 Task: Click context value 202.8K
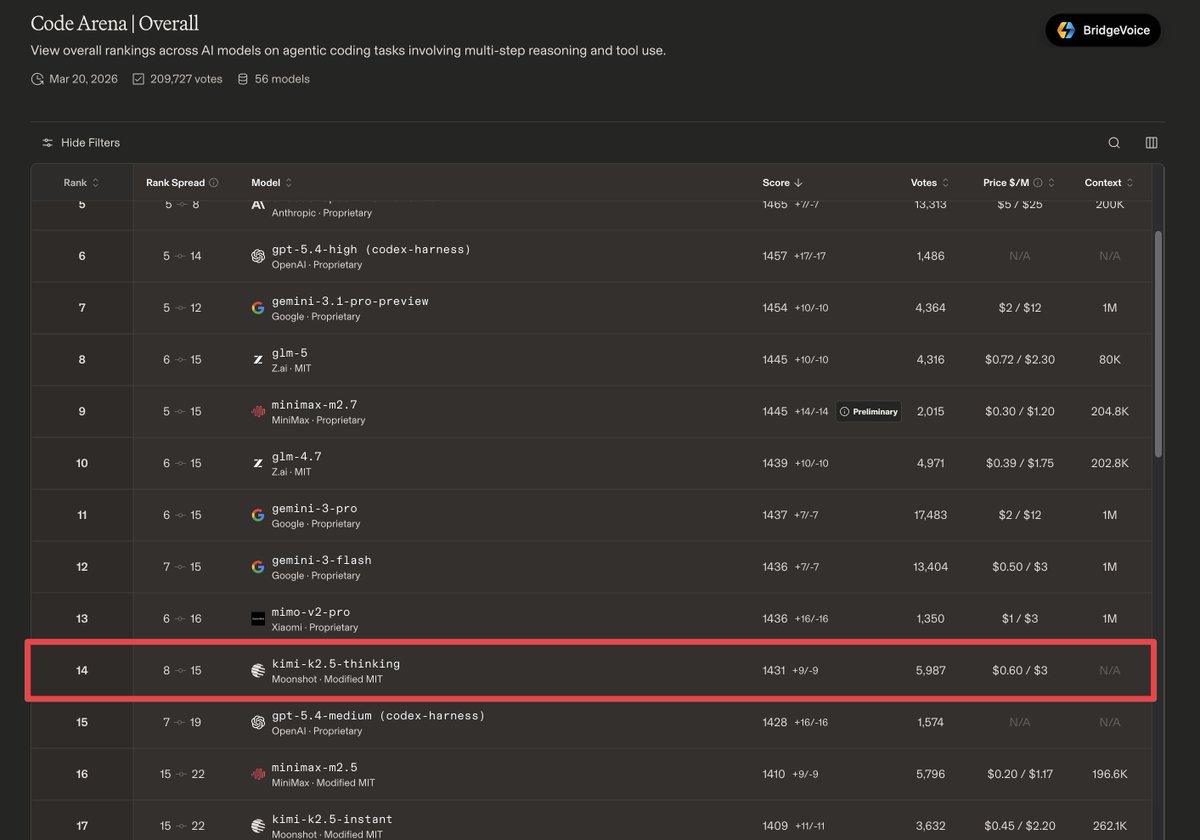point(1109,463)
